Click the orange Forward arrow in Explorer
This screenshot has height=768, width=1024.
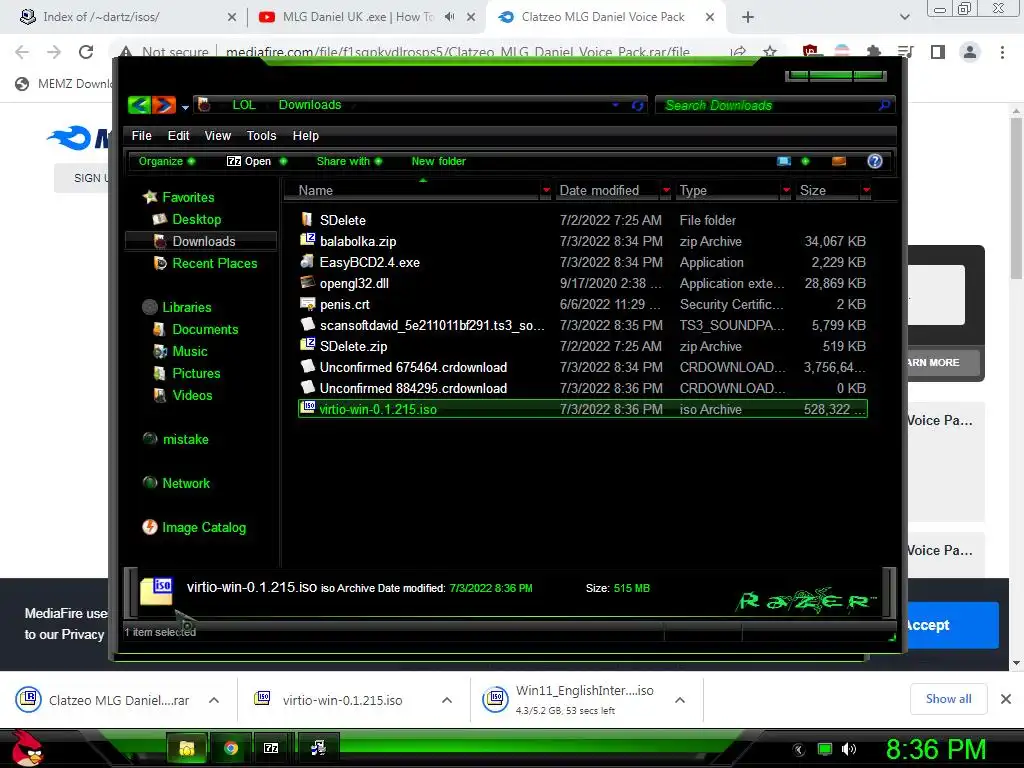(164, 104)
